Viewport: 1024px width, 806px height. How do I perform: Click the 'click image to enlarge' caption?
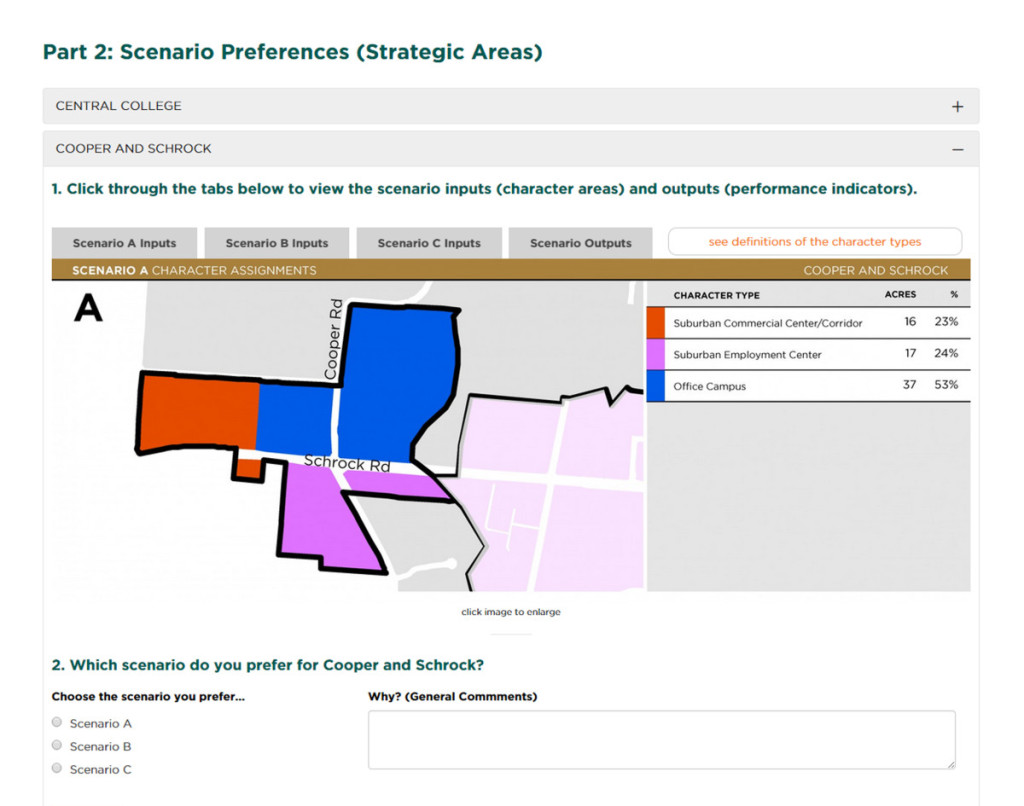(x=510, y=612)
